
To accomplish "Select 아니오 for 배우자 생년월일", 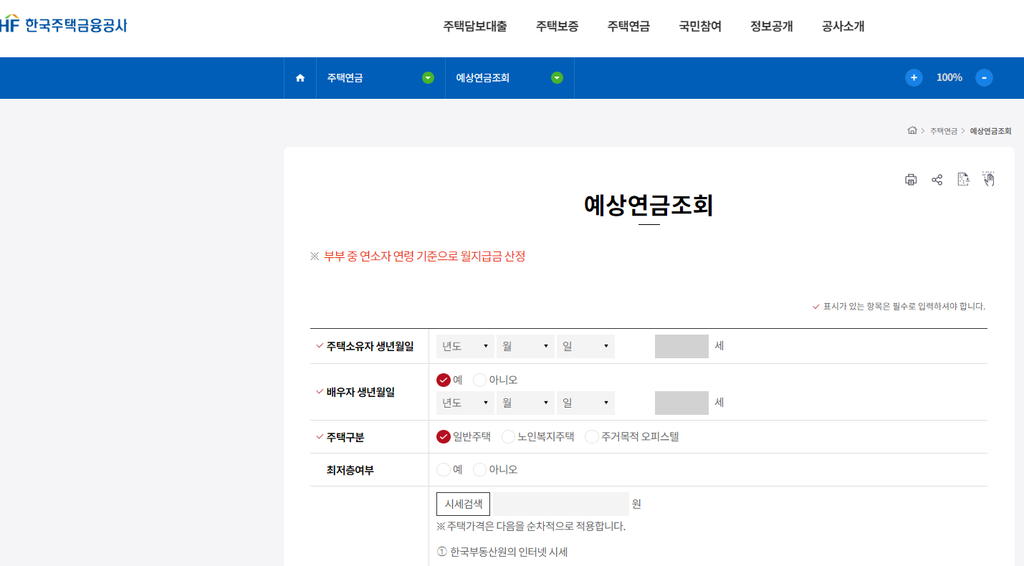I will coord(480,380).
